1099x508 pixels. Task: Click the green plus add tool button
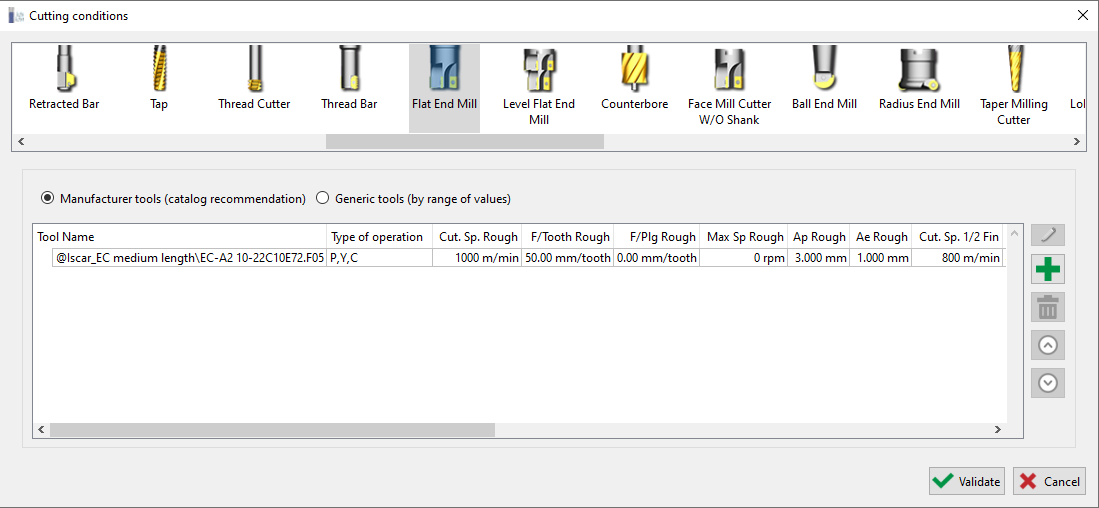click(1048, 269)
